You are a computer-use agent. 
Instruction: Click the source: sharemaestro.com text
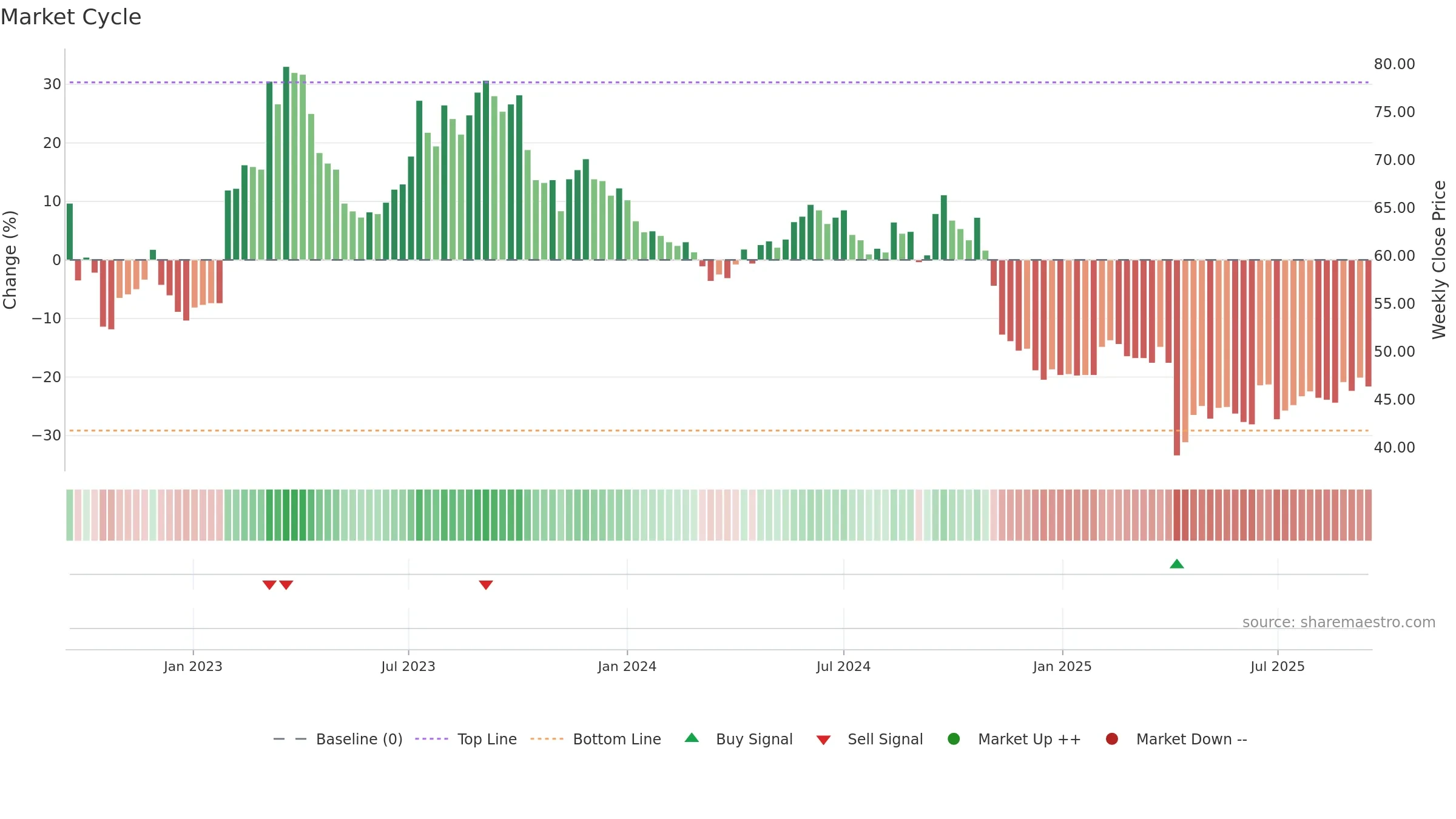click(1339, 622)
